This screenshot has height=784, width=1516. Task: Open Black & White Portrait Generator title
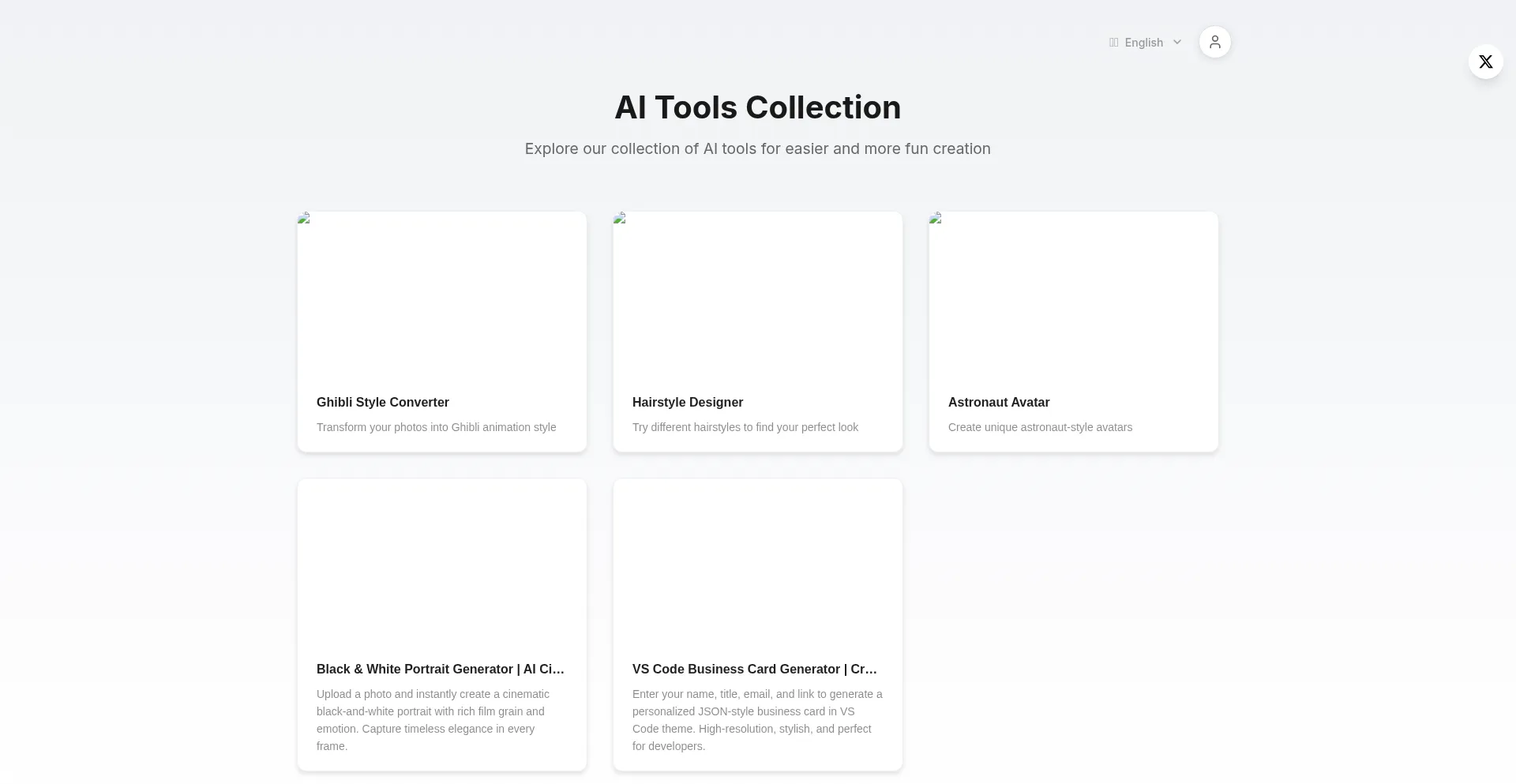tap(441, 669)
